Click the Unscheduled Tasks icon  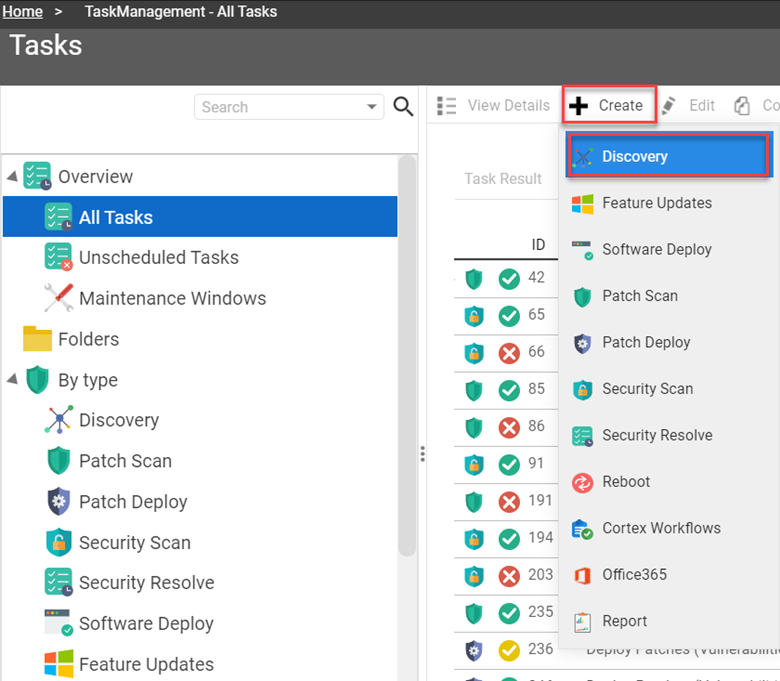[x=59, y=257]
